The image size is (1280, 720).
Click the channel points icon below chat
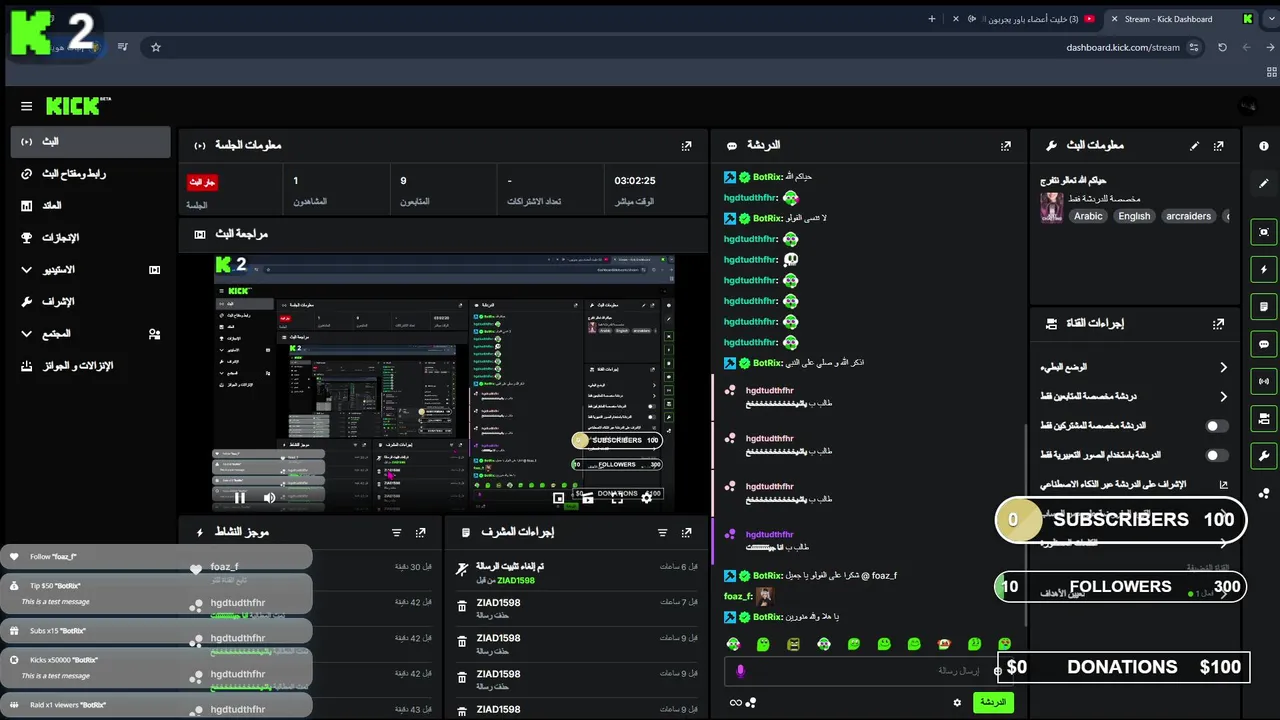coord(751,703)
